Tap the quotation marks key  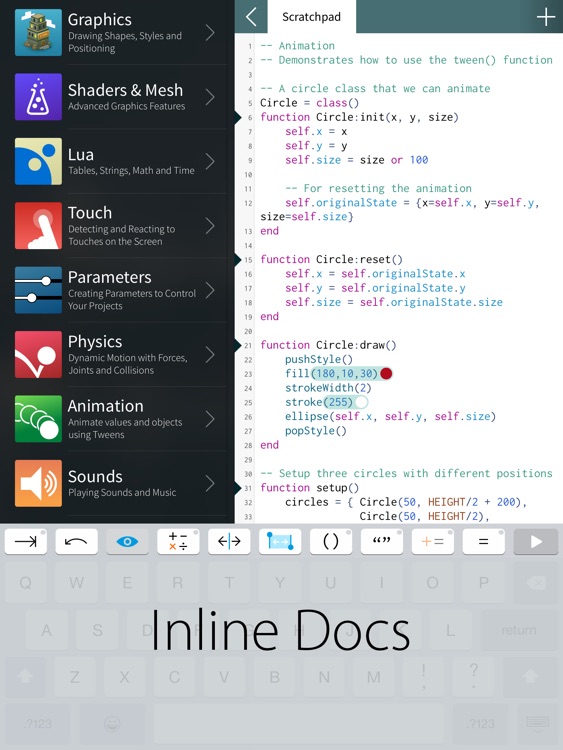click(x=382, y=541)
